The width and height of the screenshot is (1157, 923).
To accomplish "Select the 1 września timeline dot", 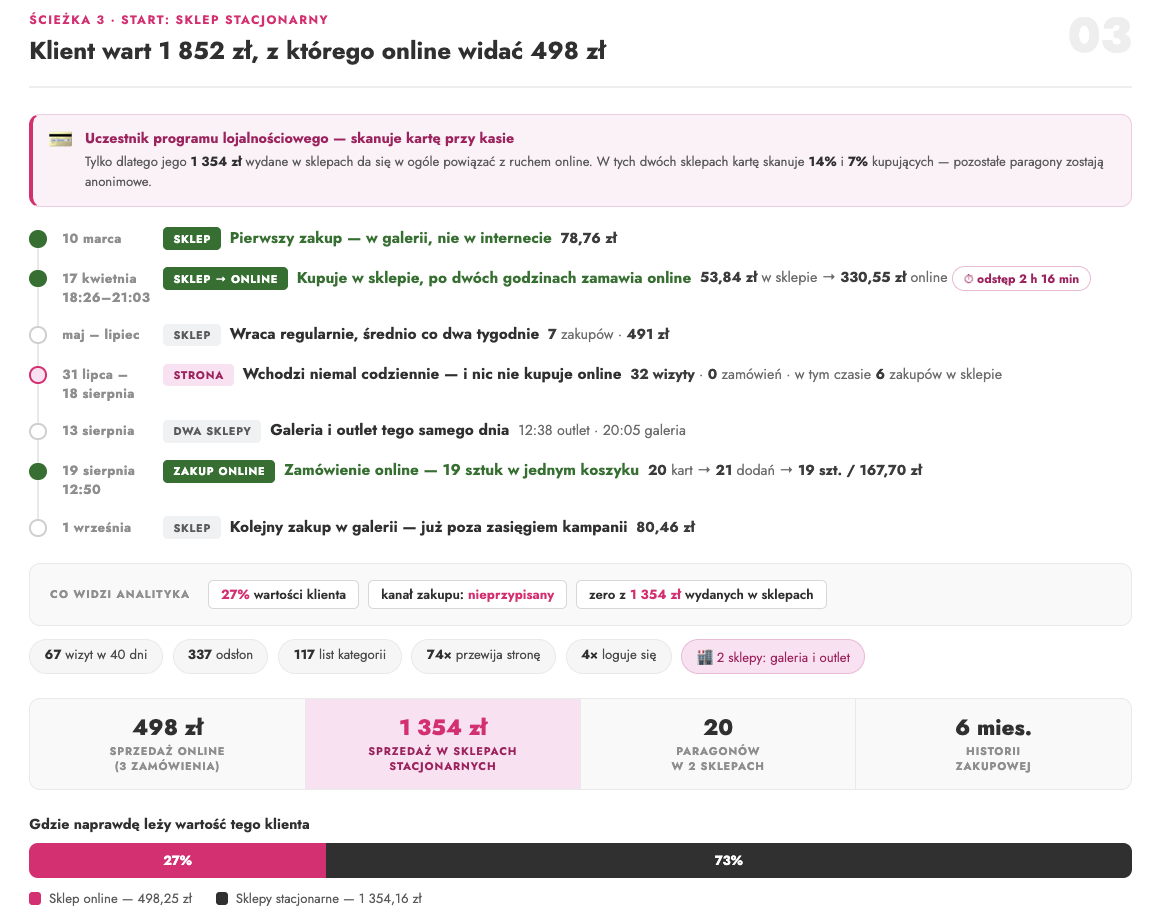I will [38, 528].
